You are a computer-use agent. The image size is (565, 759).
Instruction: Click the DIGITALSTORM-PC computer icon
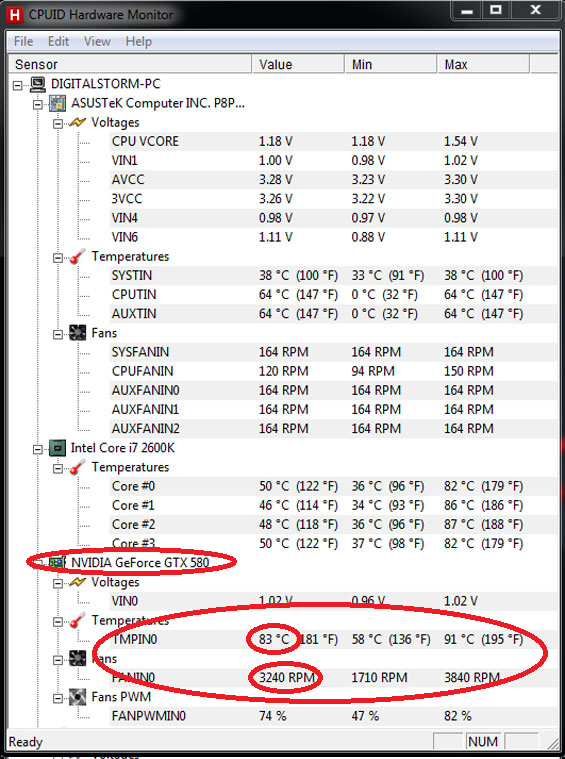(x=38, y=84)
